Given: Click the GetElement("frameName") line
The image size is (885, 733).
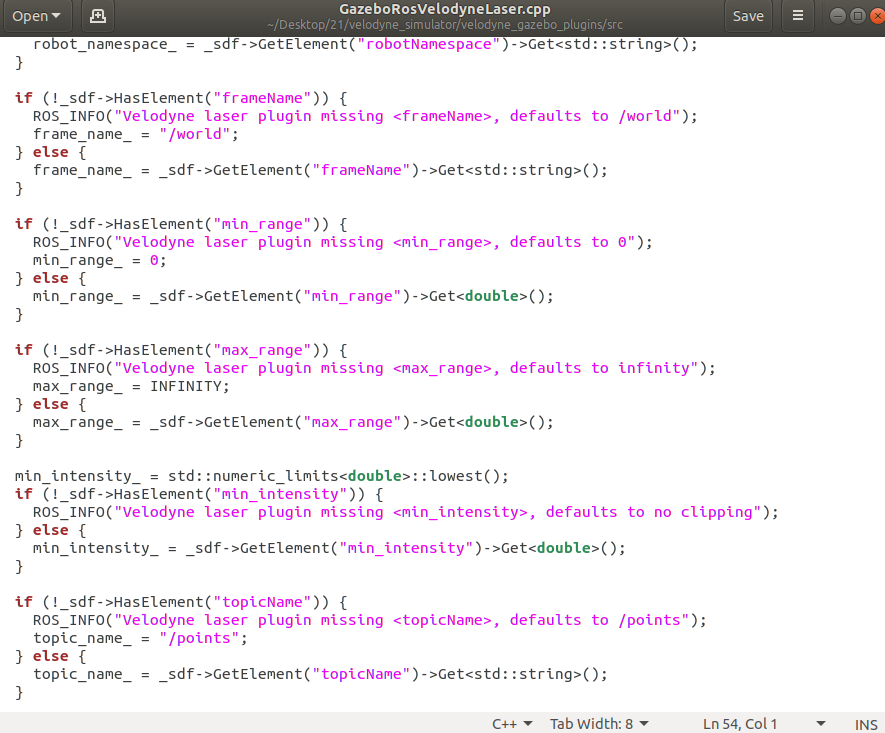Looking at the screenshot, I should click(x=320, y=170).
